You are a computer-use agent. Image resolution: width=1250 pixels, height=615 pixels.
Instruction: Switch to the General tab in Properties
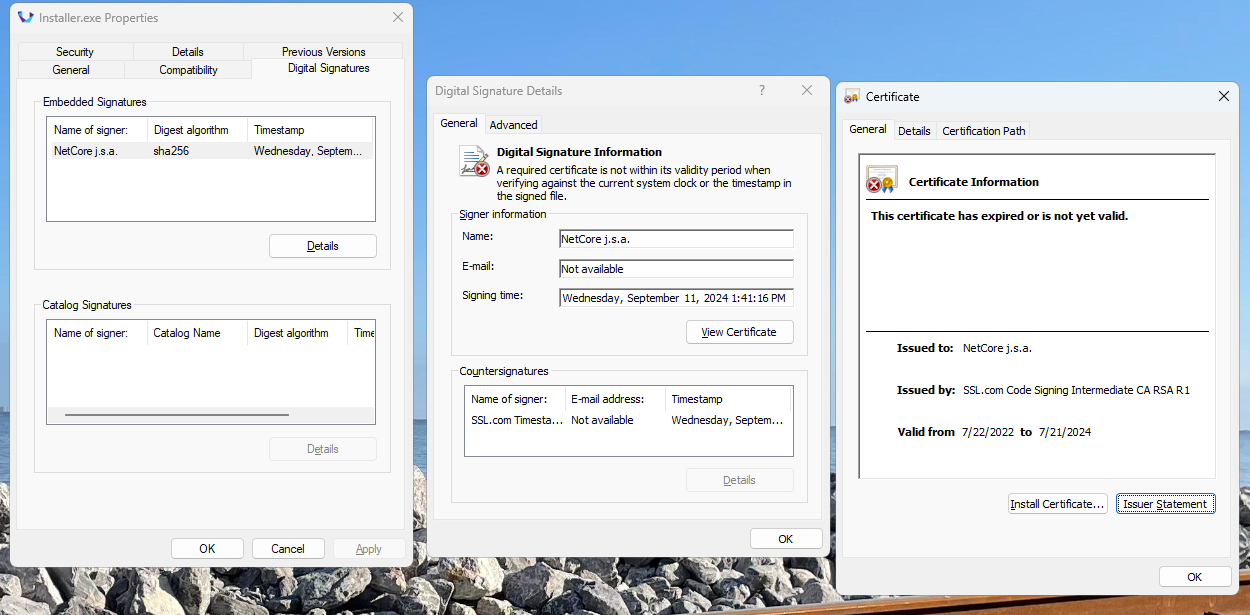tap(71, 70)
